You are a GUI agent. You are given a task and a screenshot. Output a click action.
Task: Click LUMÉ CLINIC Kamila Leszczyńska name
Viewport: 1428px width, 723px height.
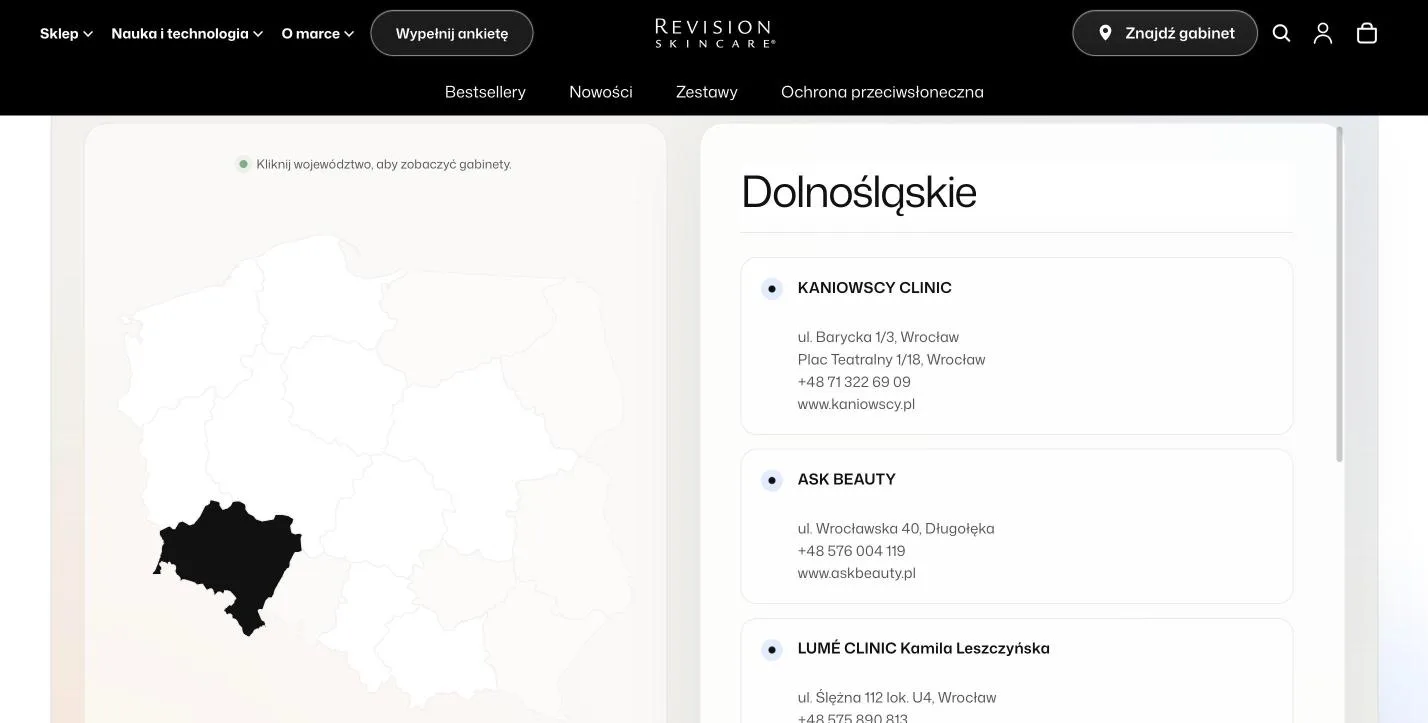tap(924, 648)
